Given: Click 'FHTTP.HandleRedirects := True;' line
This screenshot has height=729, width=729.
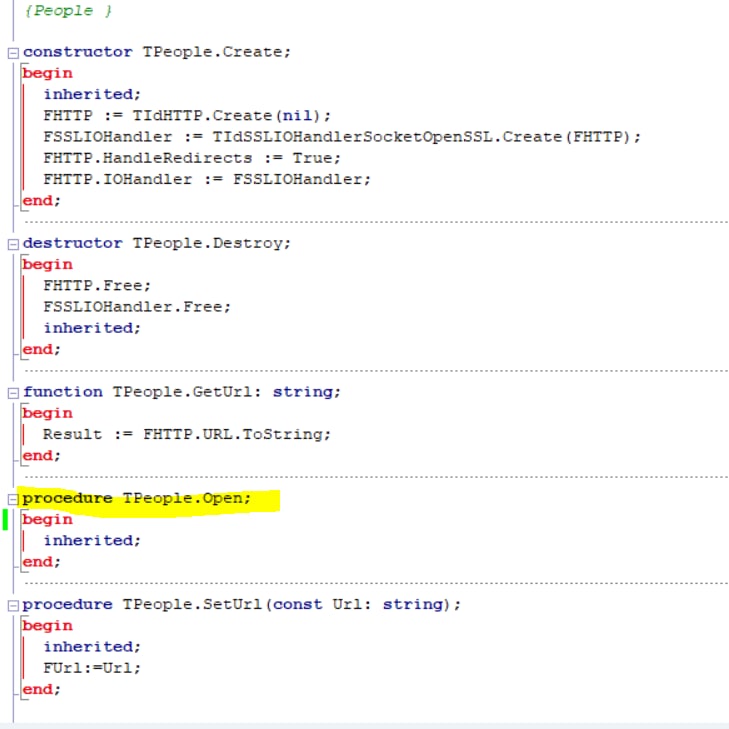Looking at the screenshot, I should tap(192, 158).
